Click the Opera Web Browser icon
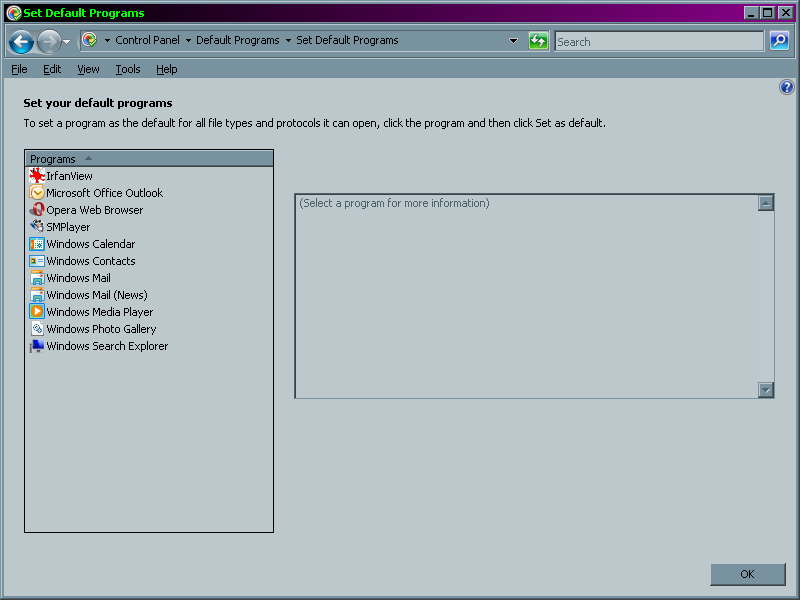The image size is (800, 600). tap(37, 210)
